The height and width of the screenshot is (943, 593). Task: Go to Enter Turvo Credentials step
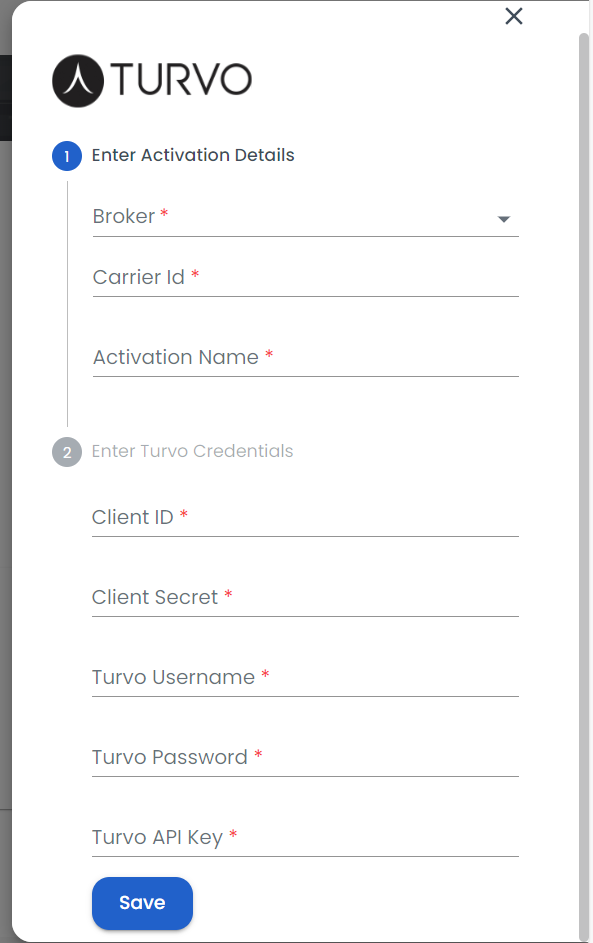[192, 451]
